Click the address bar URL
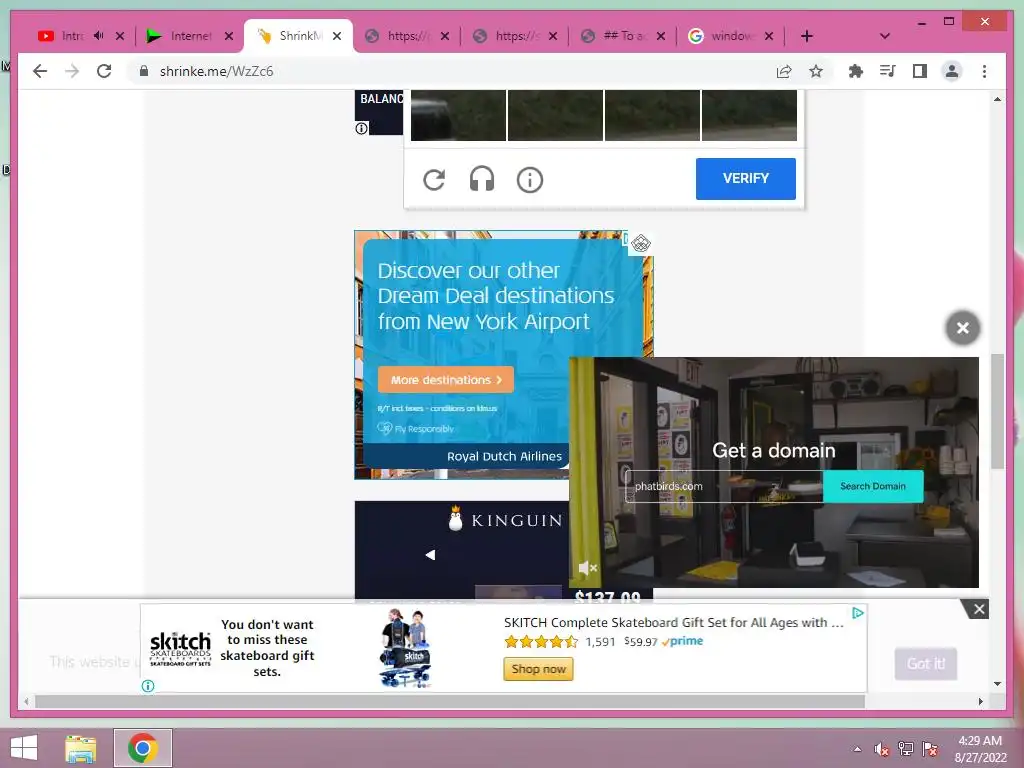Image resolution: width=1024 pixels, height=768 pixels. tap(216, 71)
